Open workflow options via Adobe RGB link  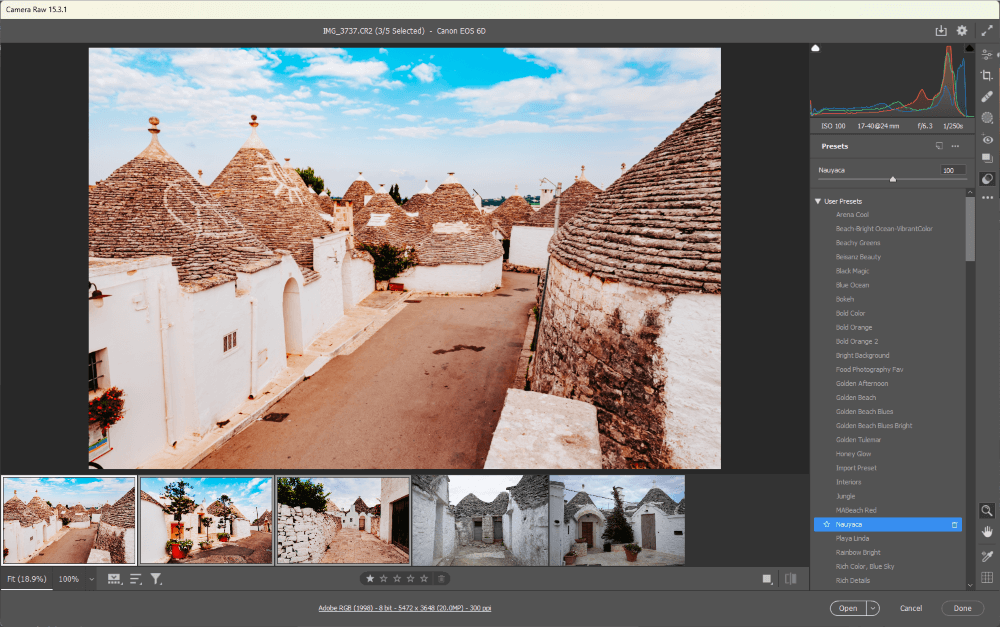pos(406,608)
